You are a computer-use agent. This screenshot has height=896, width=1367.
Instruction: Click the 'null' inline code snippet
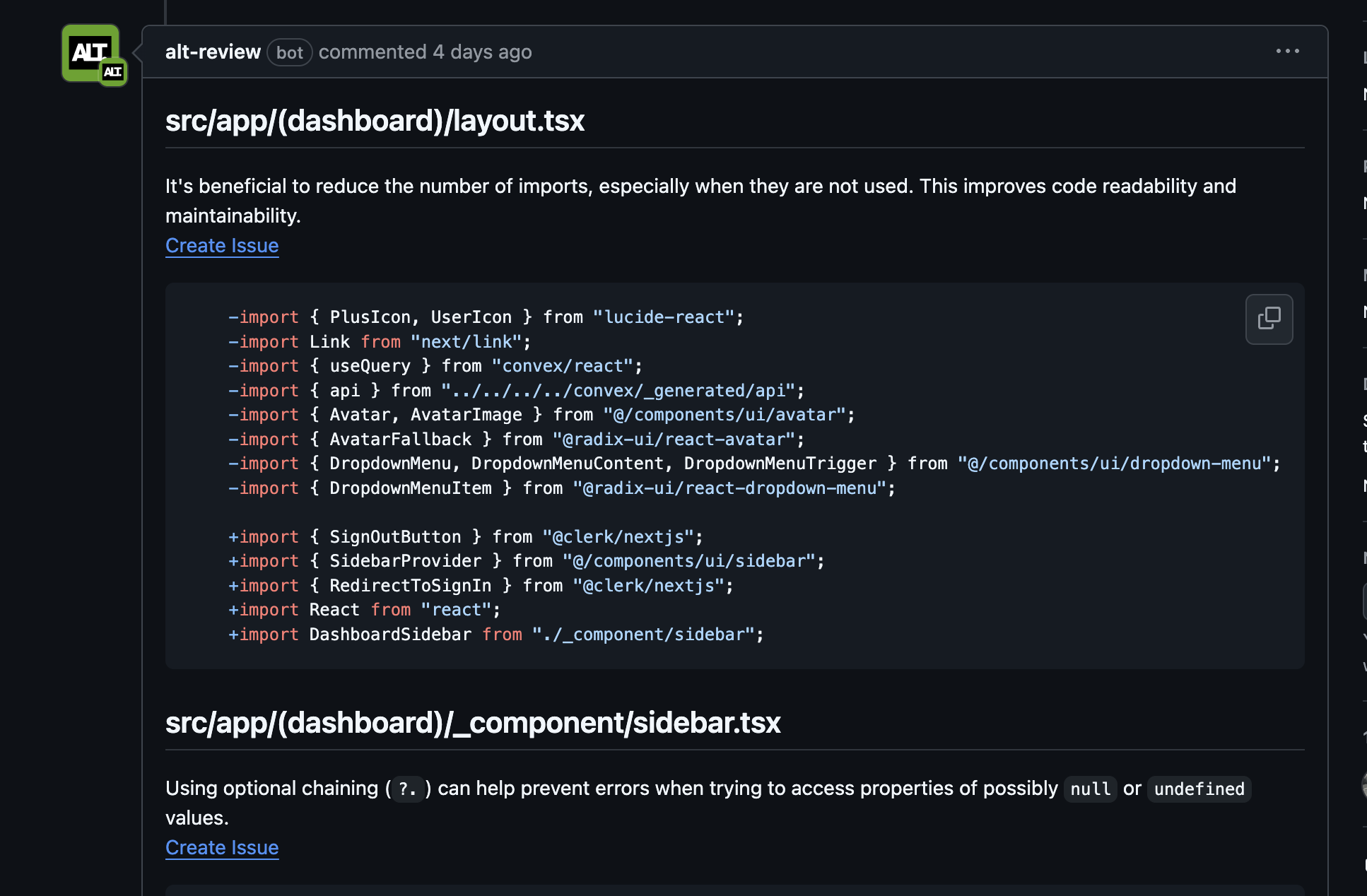pyautogui.click(x=1090, y=789)
